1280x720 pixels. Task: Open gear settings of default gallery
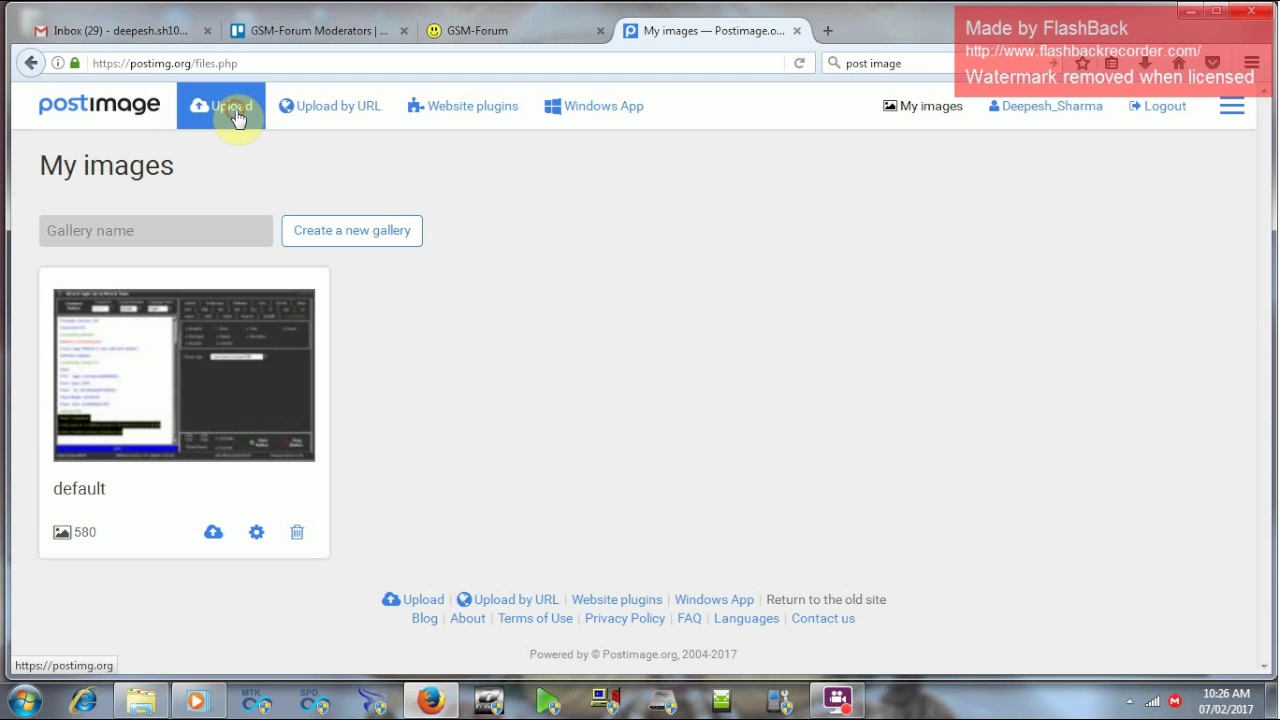tap(256, 532)
